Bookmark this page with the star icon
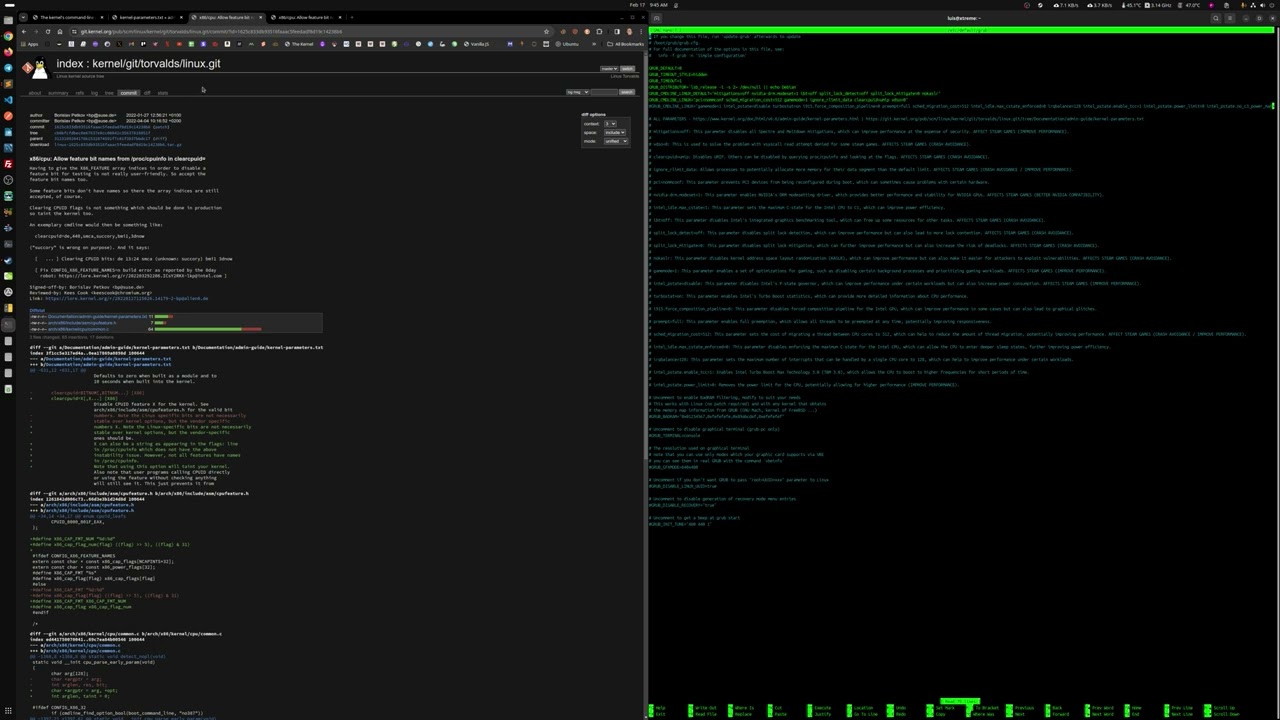1280x720 pixels. coord(546,31)
